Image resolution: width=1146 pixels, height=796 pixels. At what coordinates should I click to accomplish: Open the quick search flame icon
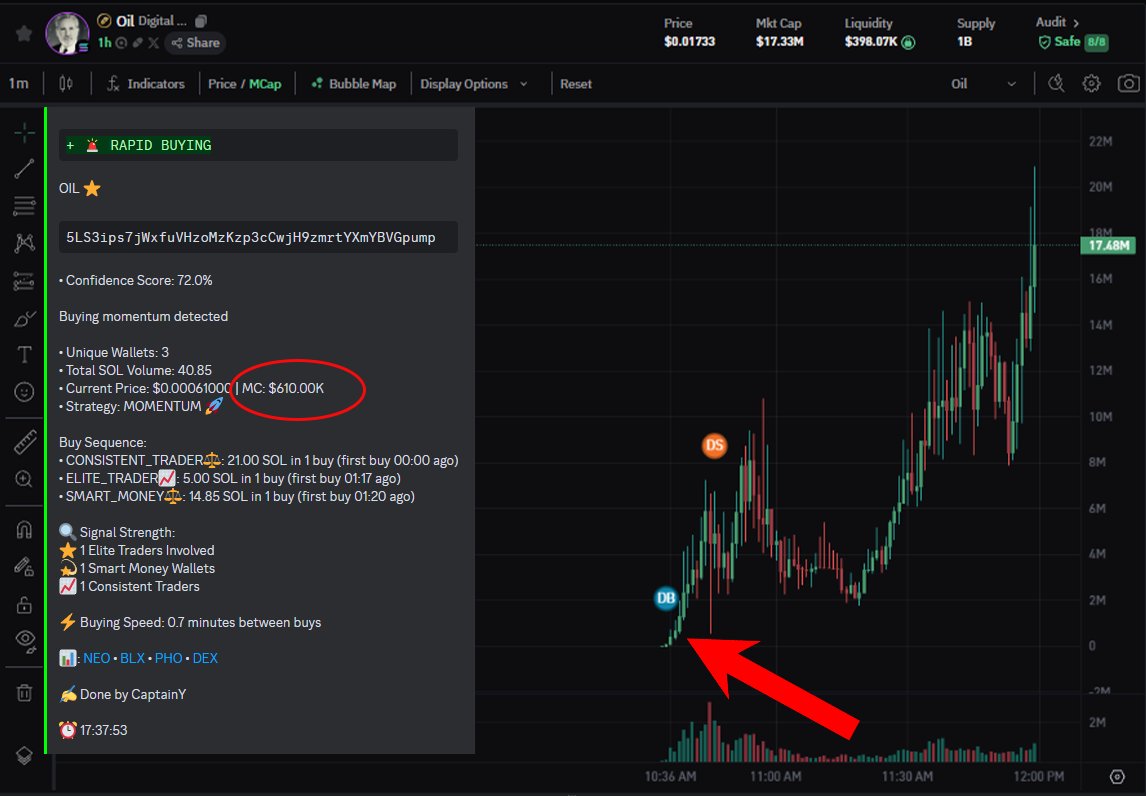point(1056,84)
